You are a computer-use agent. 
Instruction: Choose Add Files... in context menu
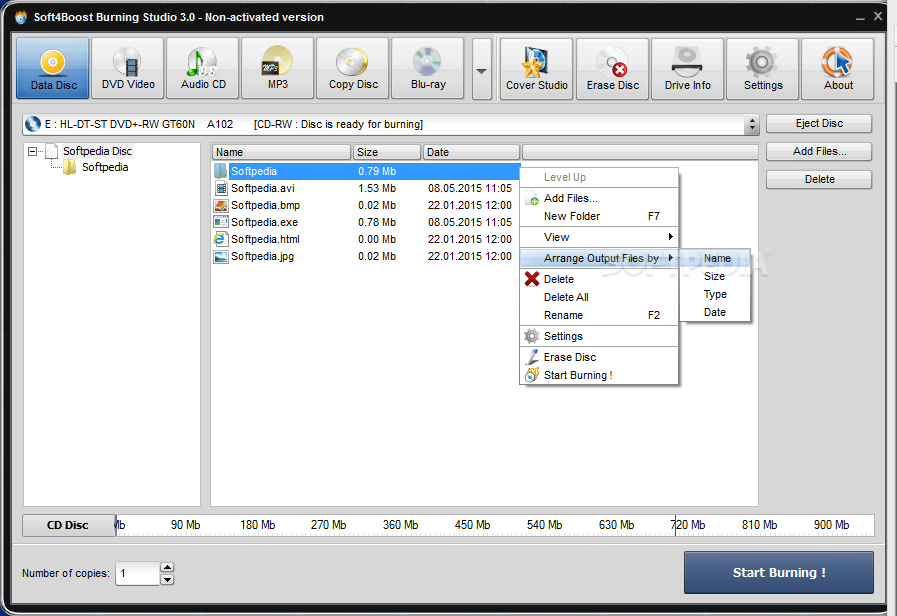pos(599,198)
